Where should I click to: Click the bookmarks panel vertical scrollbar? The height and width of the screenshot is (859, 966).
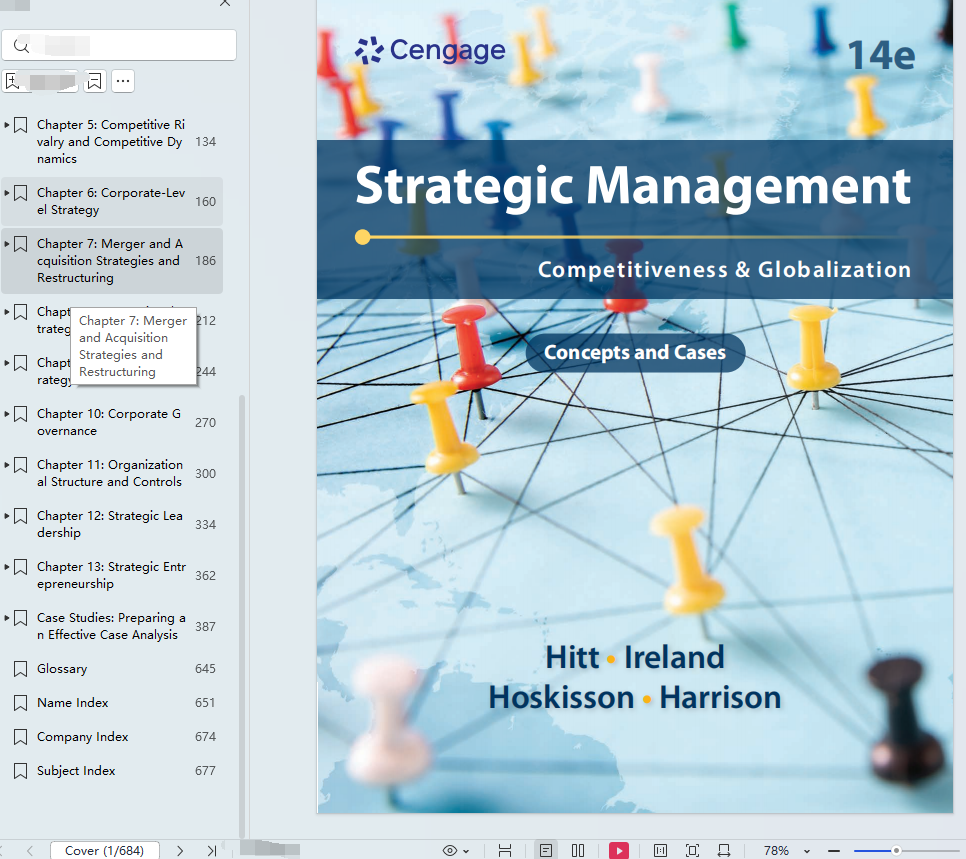pyautogui.click(x=242, y=616)
